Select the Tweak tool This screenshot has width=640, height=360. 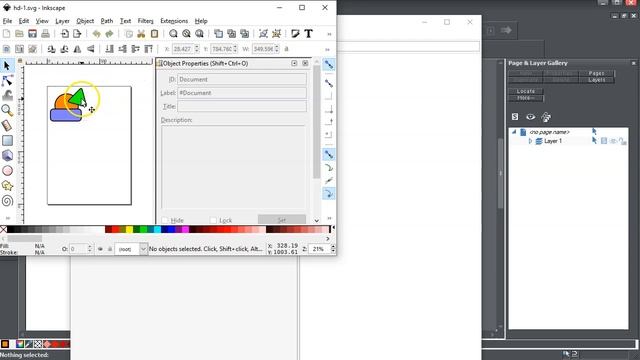tap(7, 96)
